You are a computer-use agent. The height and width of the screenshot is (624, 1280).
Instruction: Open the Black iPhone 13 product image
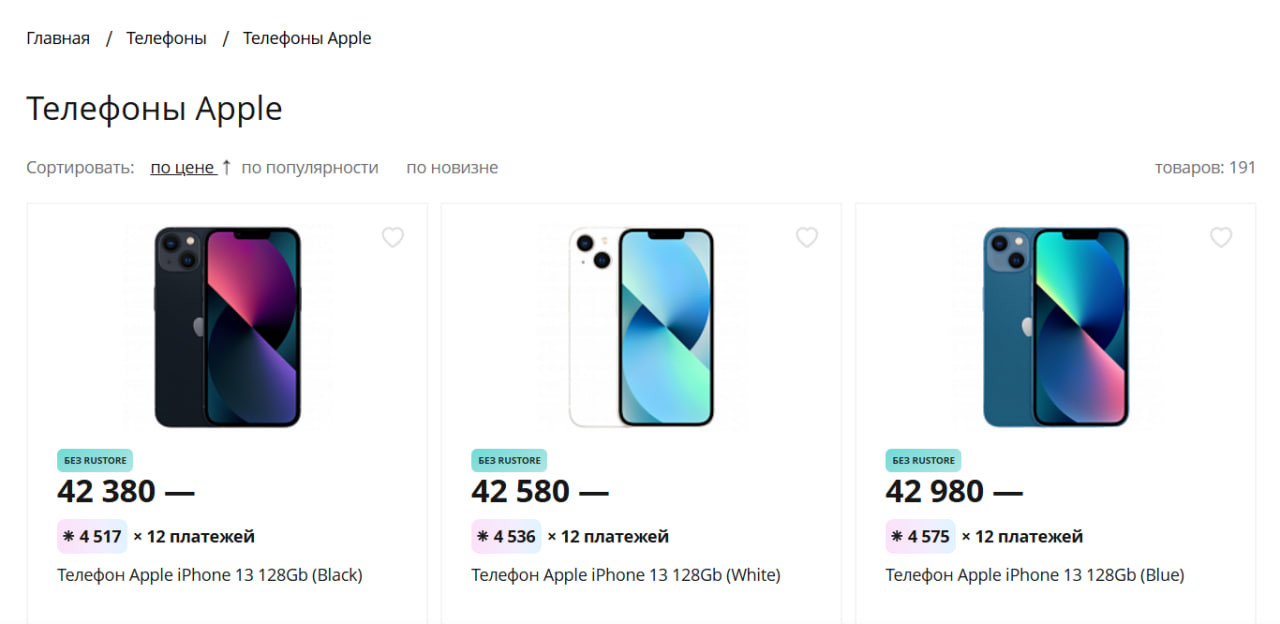pyautogui.click(x=227, y=327)
